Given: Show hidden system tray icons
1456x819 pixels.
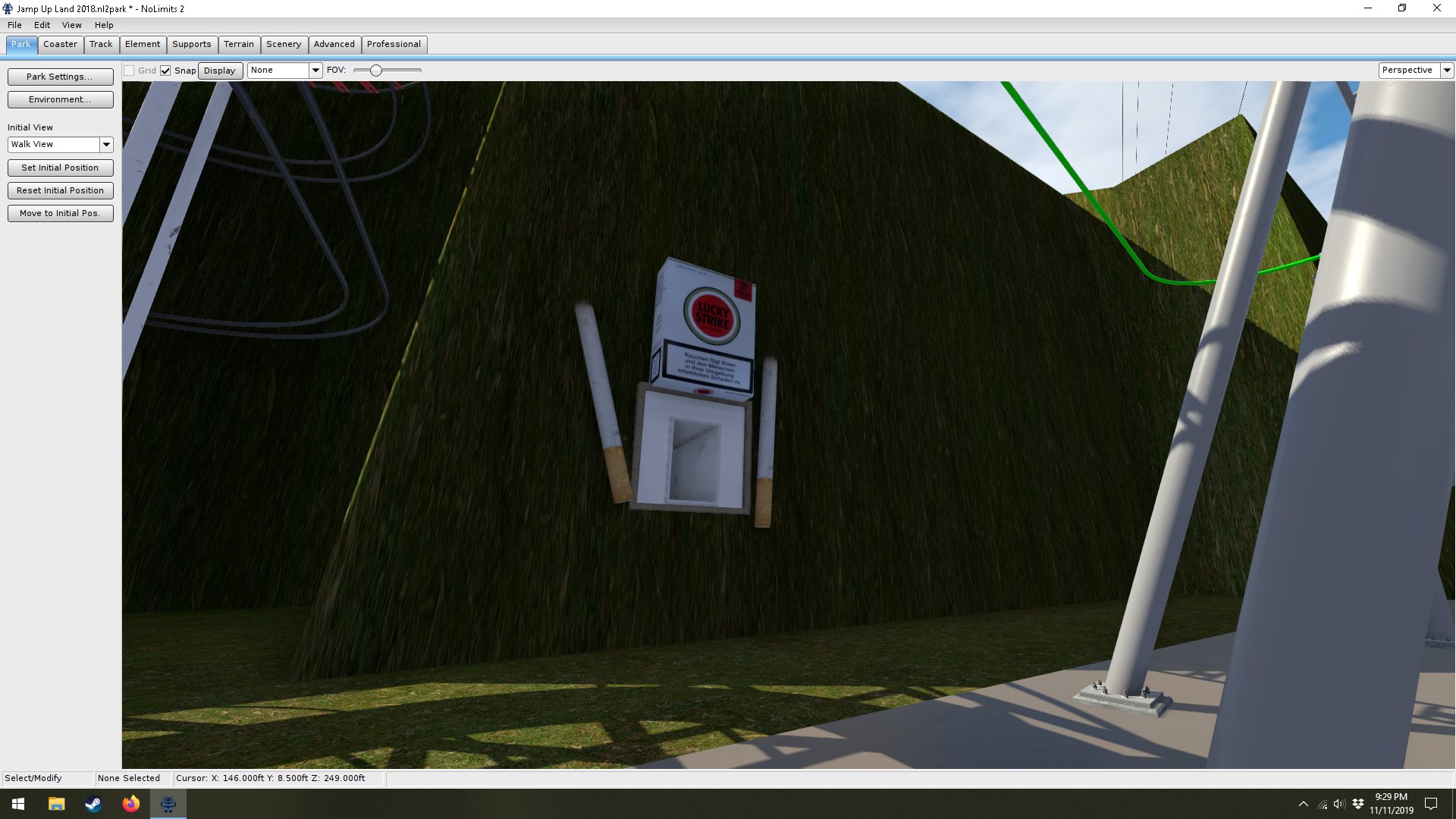Looking at the screenshot, I should [x=1303, y=804].
